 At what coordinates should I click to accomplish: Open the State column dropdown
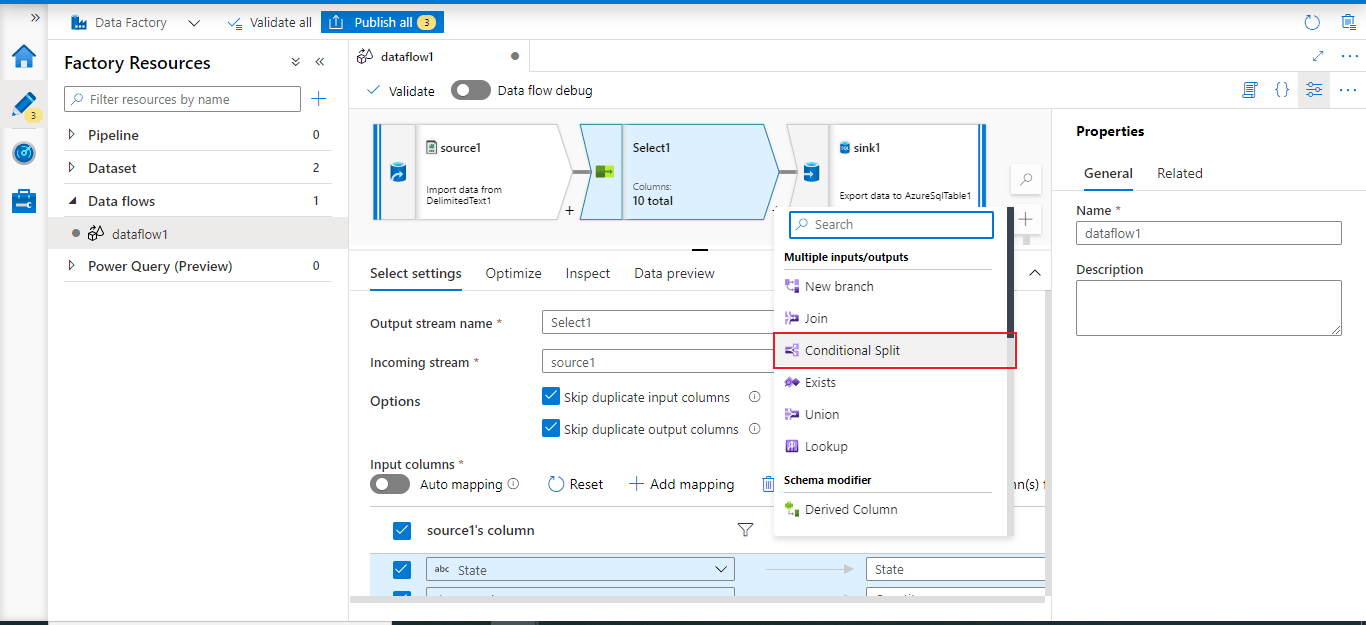point(721,570)
